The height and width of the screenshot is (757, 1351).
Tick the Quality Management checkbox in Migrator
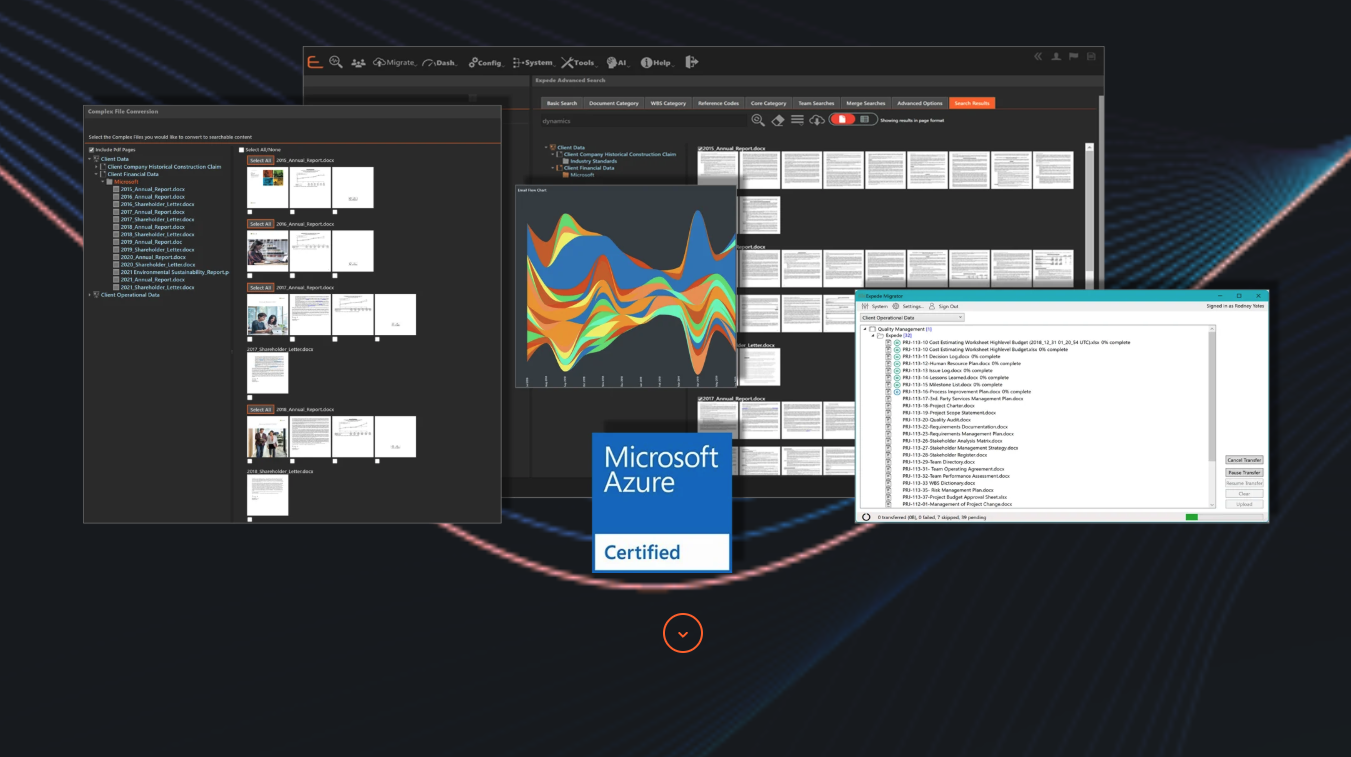pos(873,329)
